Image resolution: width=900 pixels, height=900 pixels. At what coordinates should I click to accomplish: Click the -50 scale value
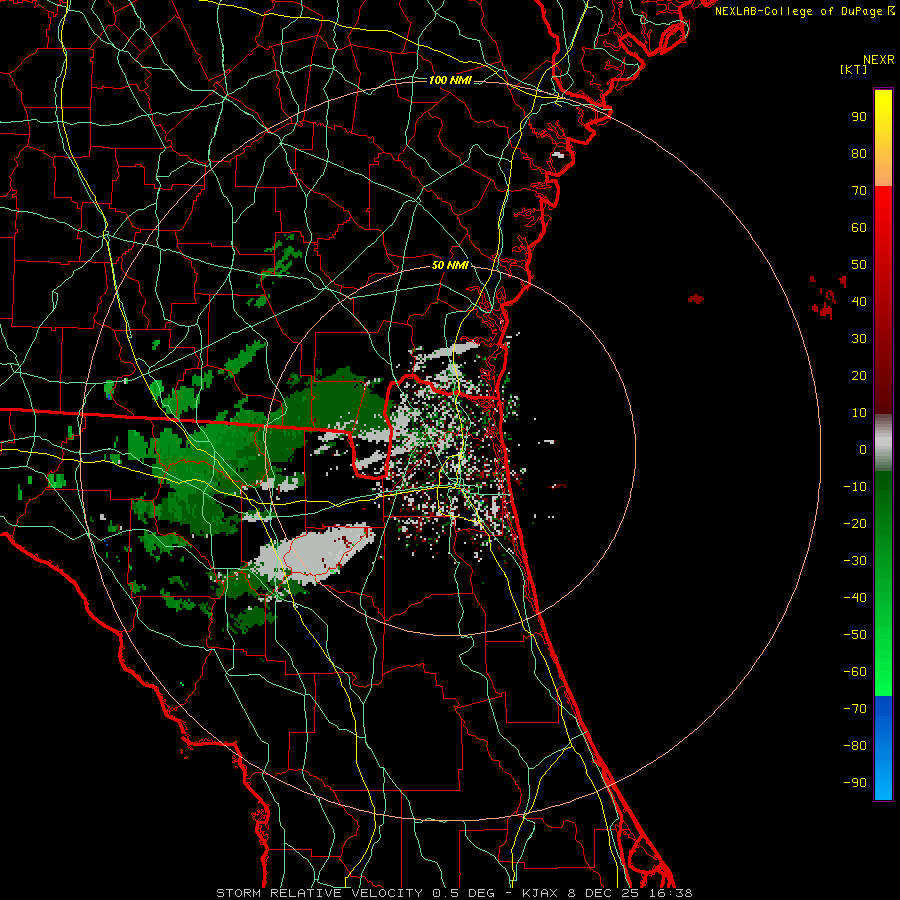click(855, 635)
